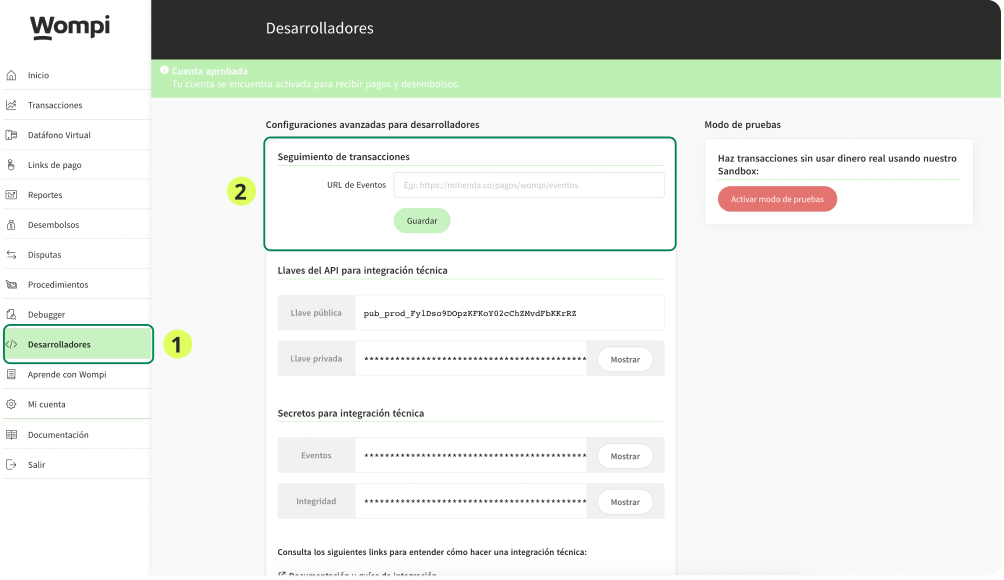The image size is (1004, 580).
Task: Click the Guardar button
Action: pyautogui.click(x=421, y=220)
